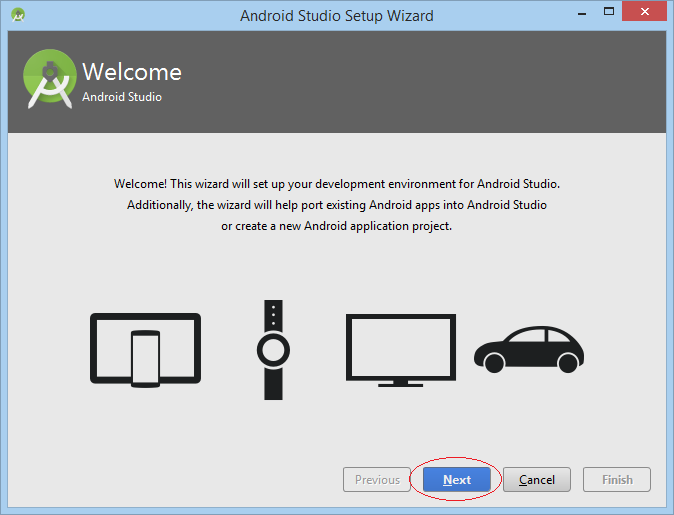Click the smartwatch wear icon

pos(273,350)
